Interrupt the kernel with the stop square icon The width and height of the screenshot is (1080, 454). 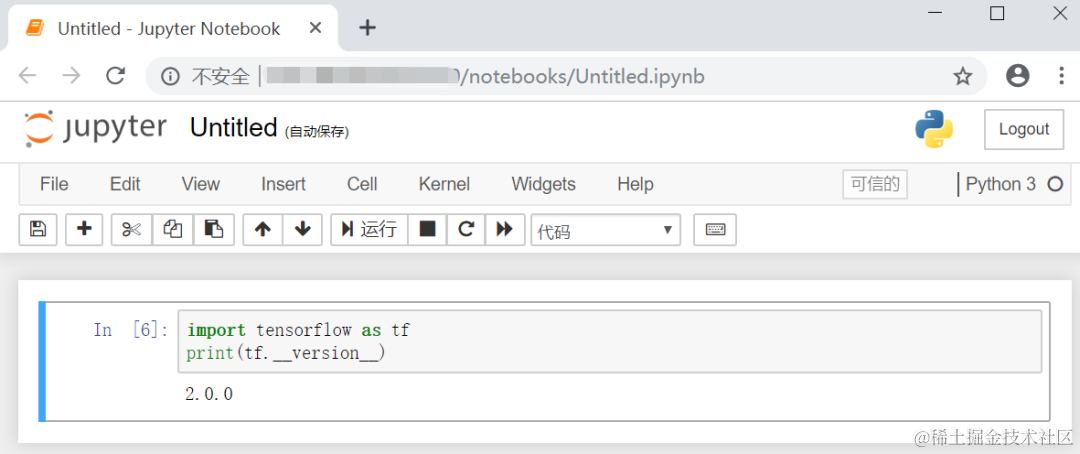pos(428,229)
